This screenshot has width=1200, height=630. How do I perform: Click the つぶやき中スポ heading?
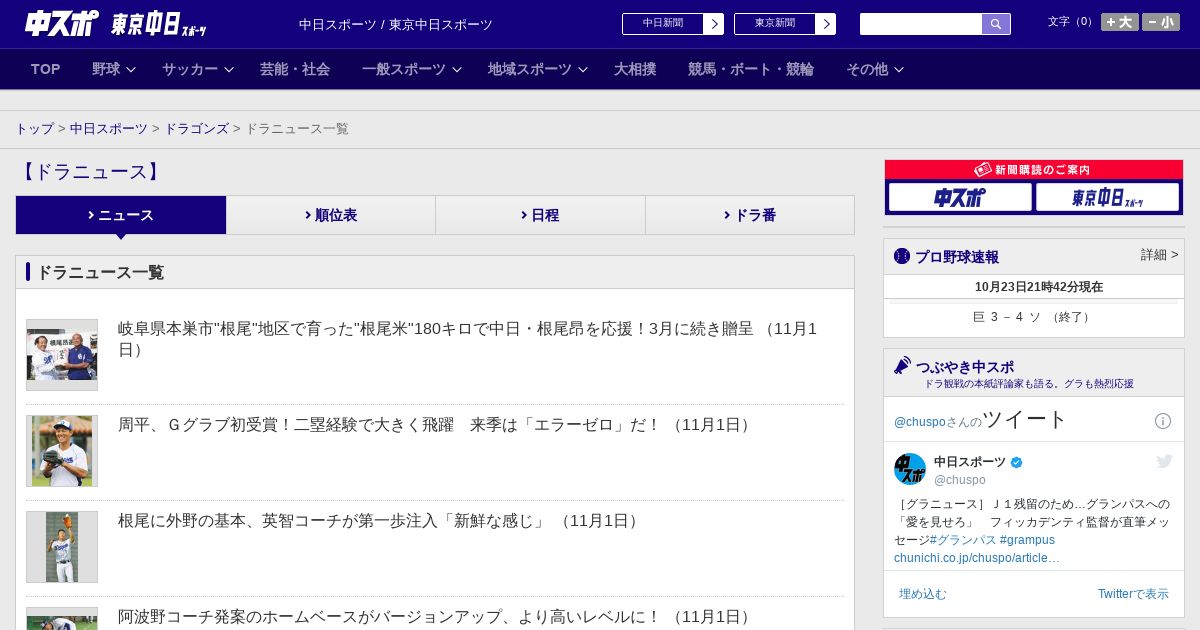tap(965, 367)
